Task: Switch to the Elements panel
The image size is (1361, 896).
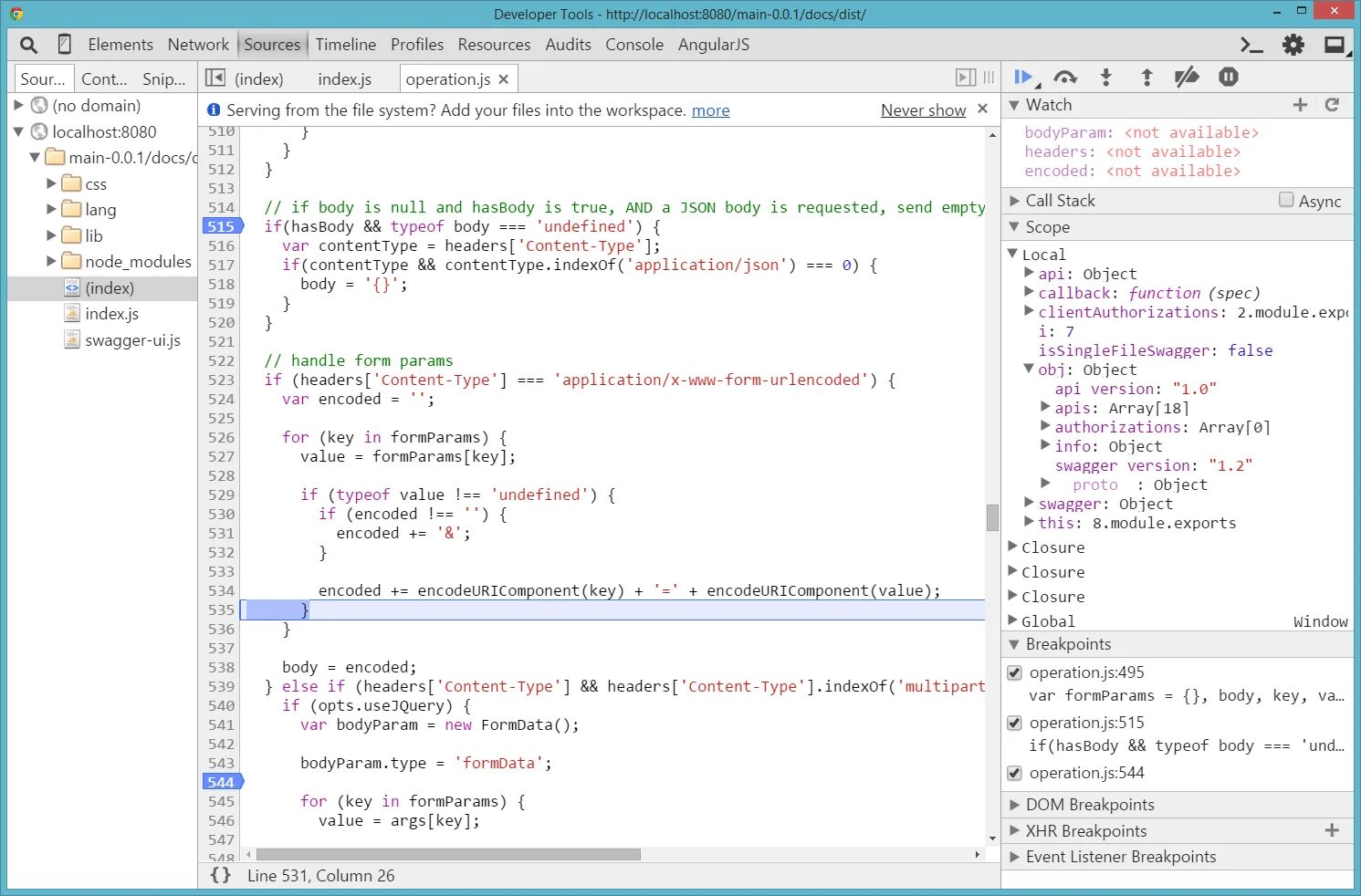Action: point(120,45)
